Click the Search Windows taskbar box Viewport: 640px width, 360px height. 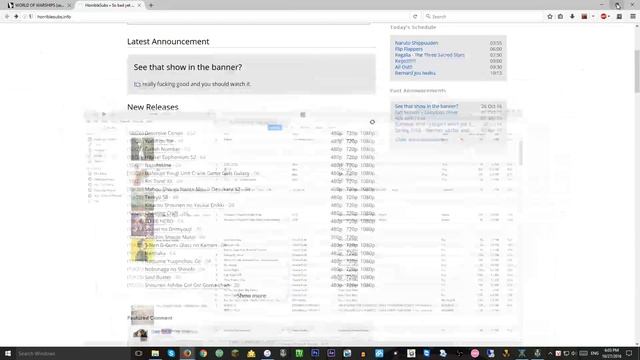coord(73,353)
